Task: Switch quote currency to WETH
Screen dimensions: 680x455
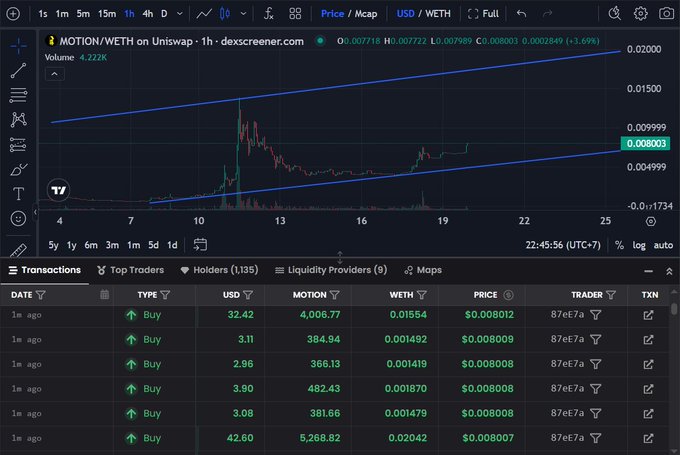Action: 438,14
